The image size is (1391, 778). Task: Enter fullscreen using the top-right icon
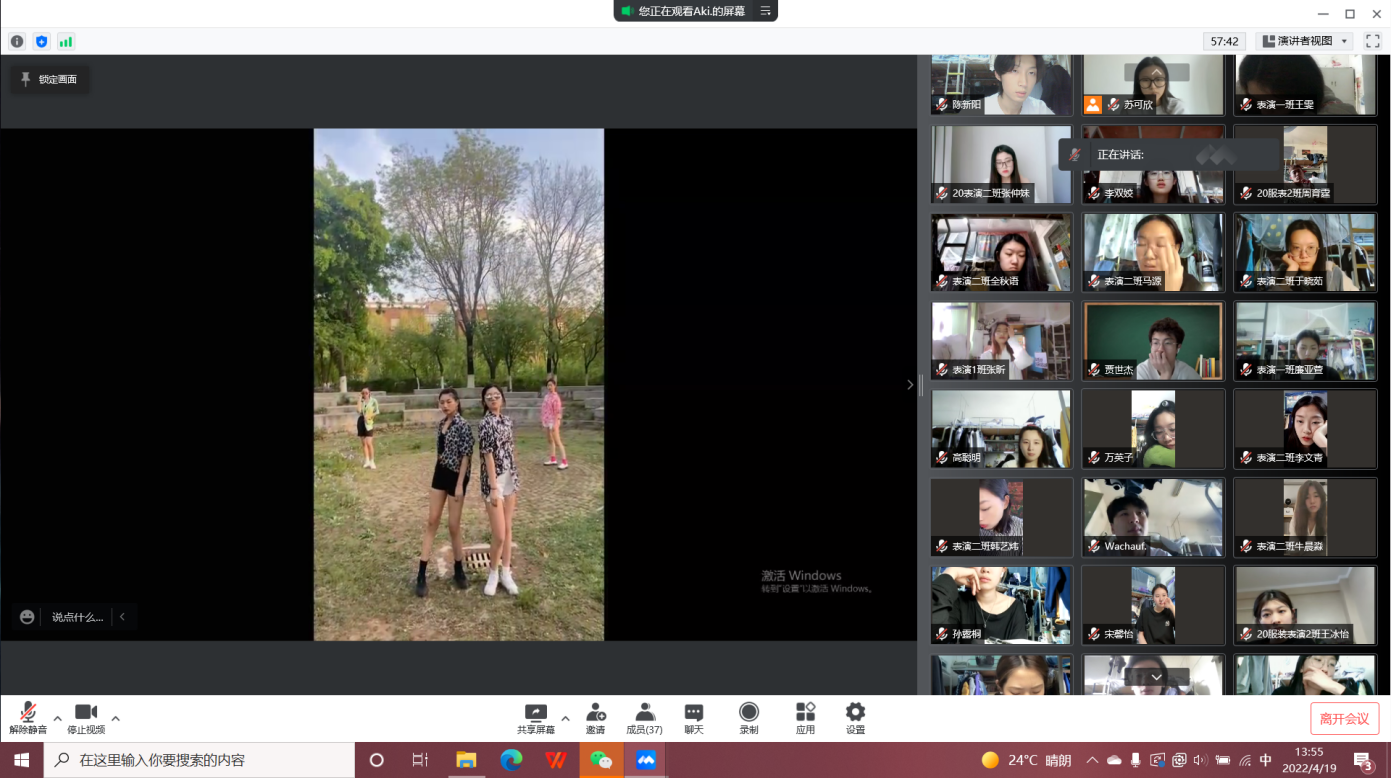coord(1373,41)
